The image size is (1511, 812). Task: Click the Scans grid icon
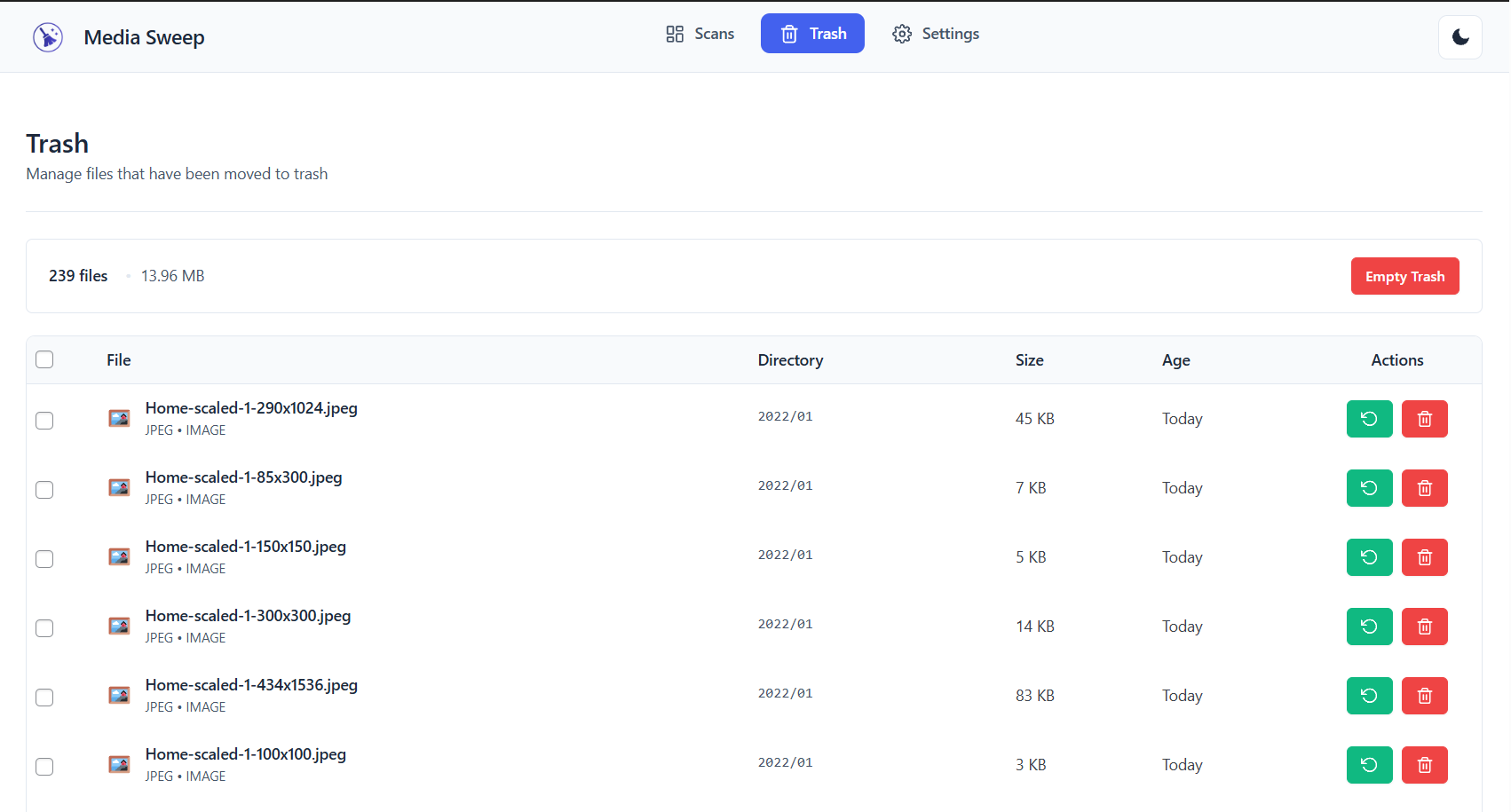pyautogui.click(x=674, y=33)
